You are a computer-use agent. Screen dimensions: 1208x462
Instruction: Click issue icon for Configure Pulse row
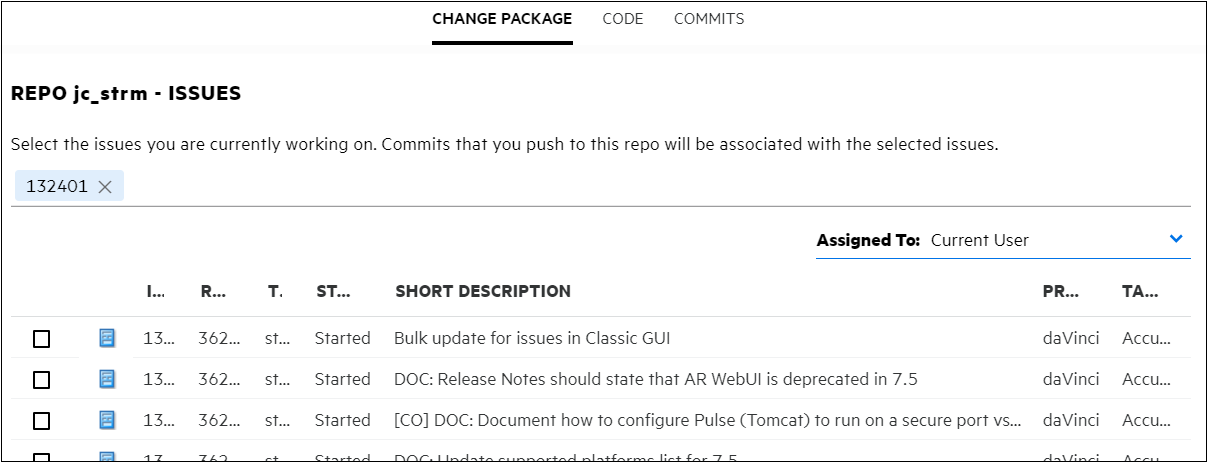point(107,420)
